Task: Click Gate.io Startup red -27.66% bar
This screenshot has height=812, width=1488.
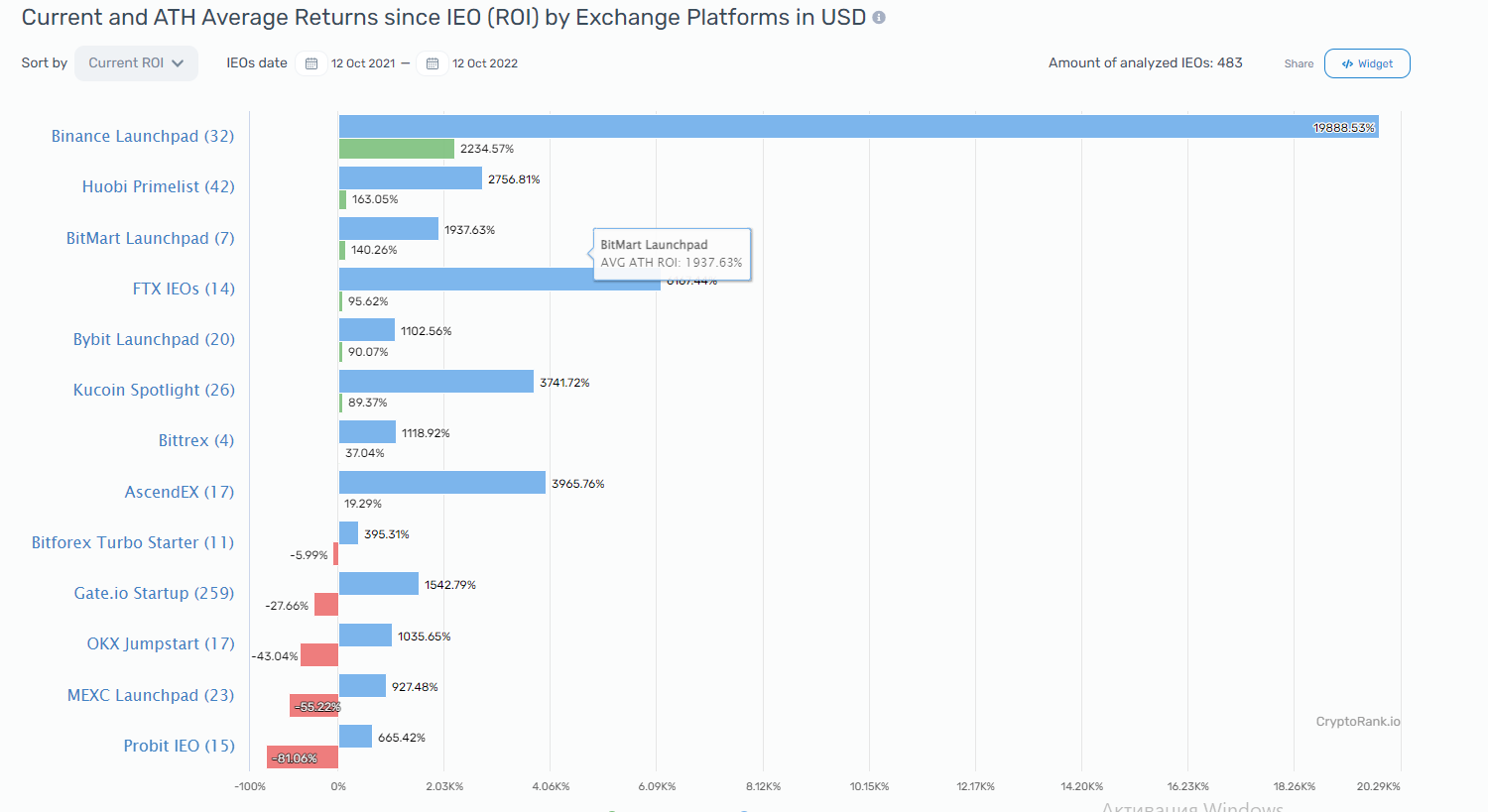Action: click(x=326, y=605)
